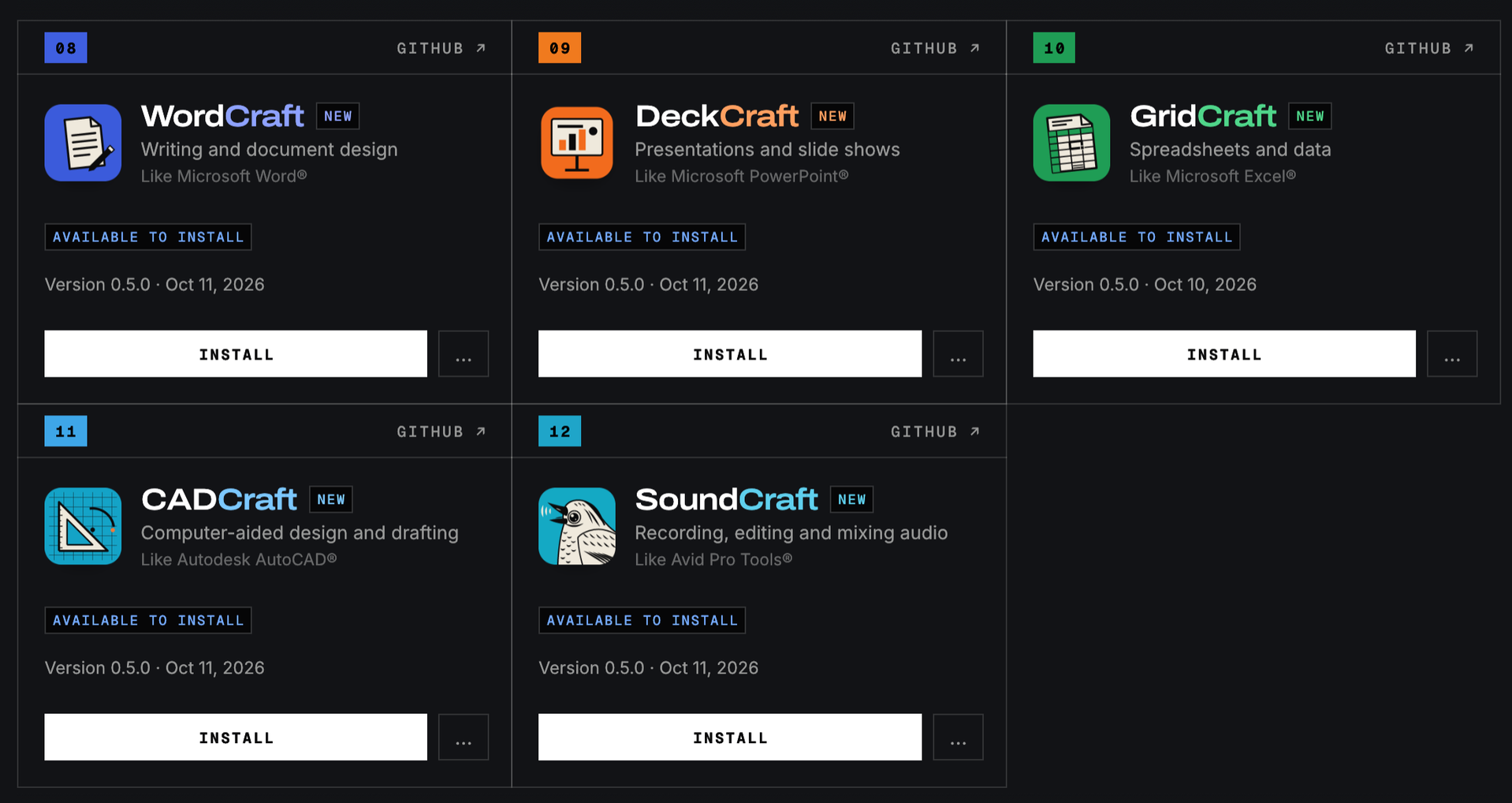Click the NEW badge beside GridCraft
This screenshot has height=803, width=1512.
[1310, 116]
